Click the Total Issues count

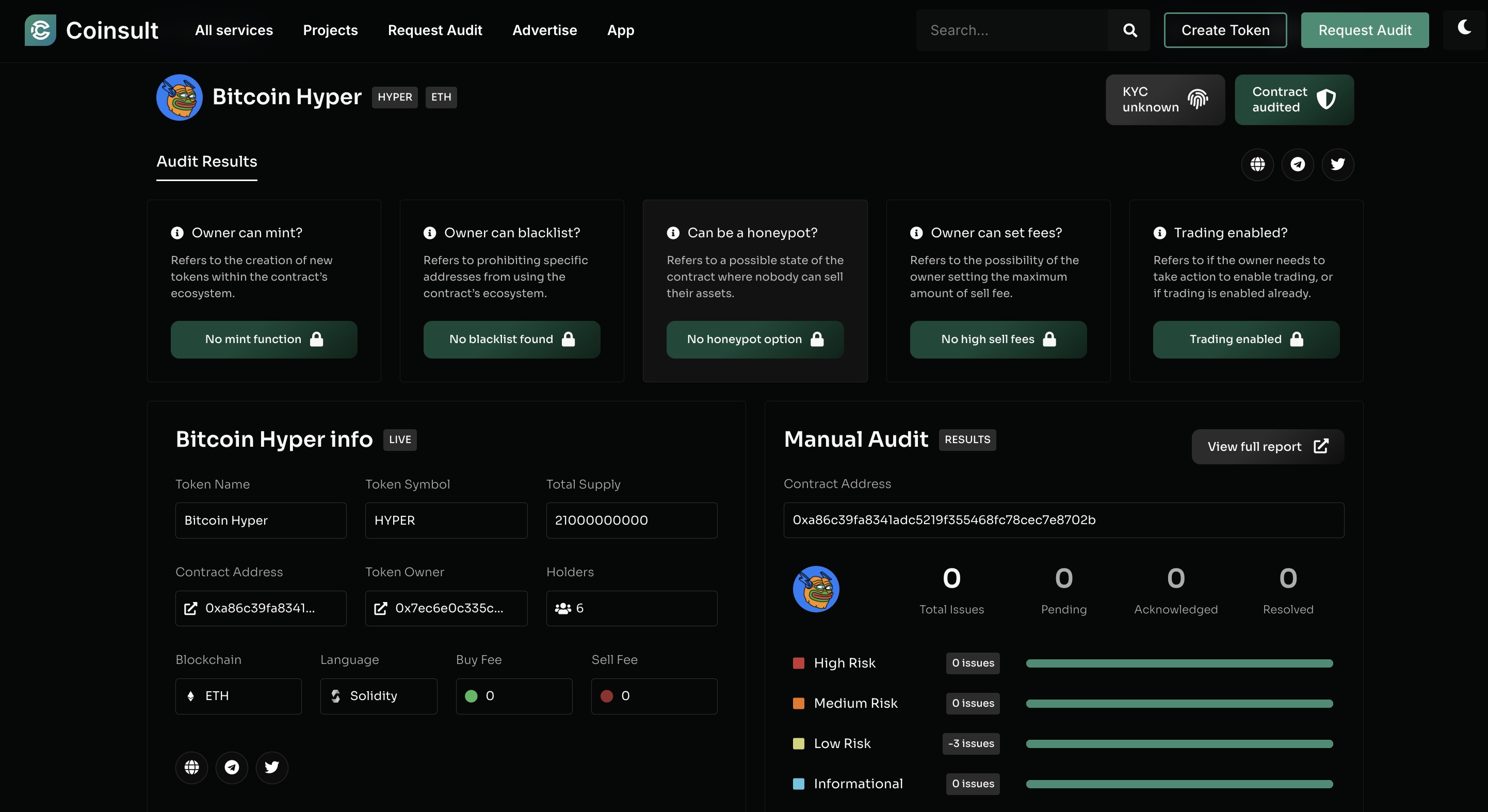[952, 578]
